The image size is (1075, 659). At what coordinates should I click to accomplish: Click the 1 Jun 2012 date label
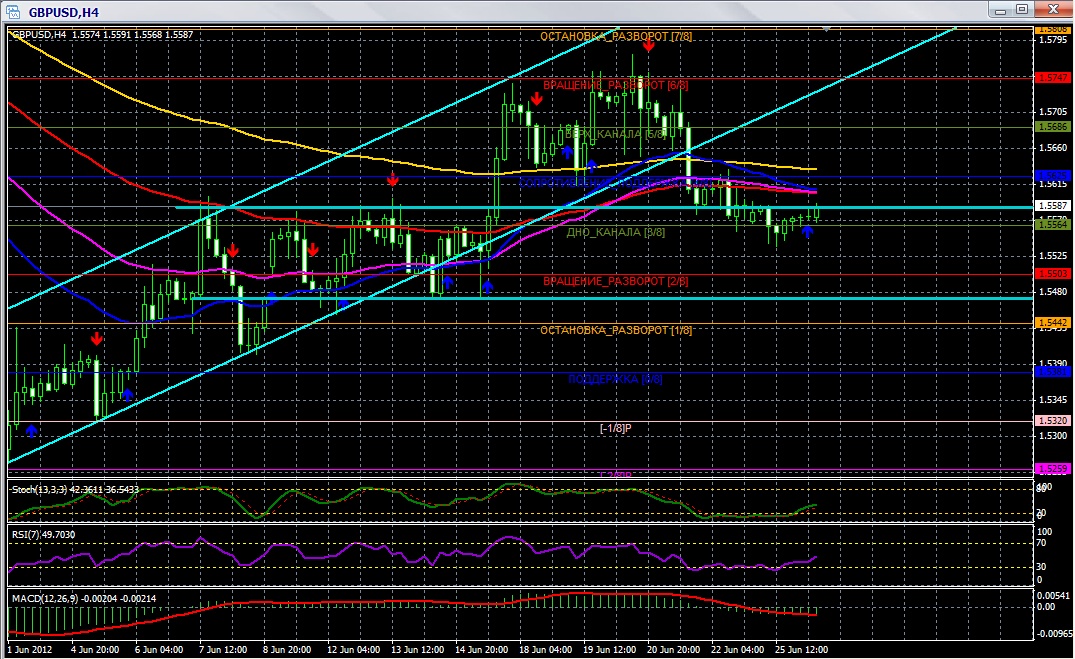(x=29, y=649)
